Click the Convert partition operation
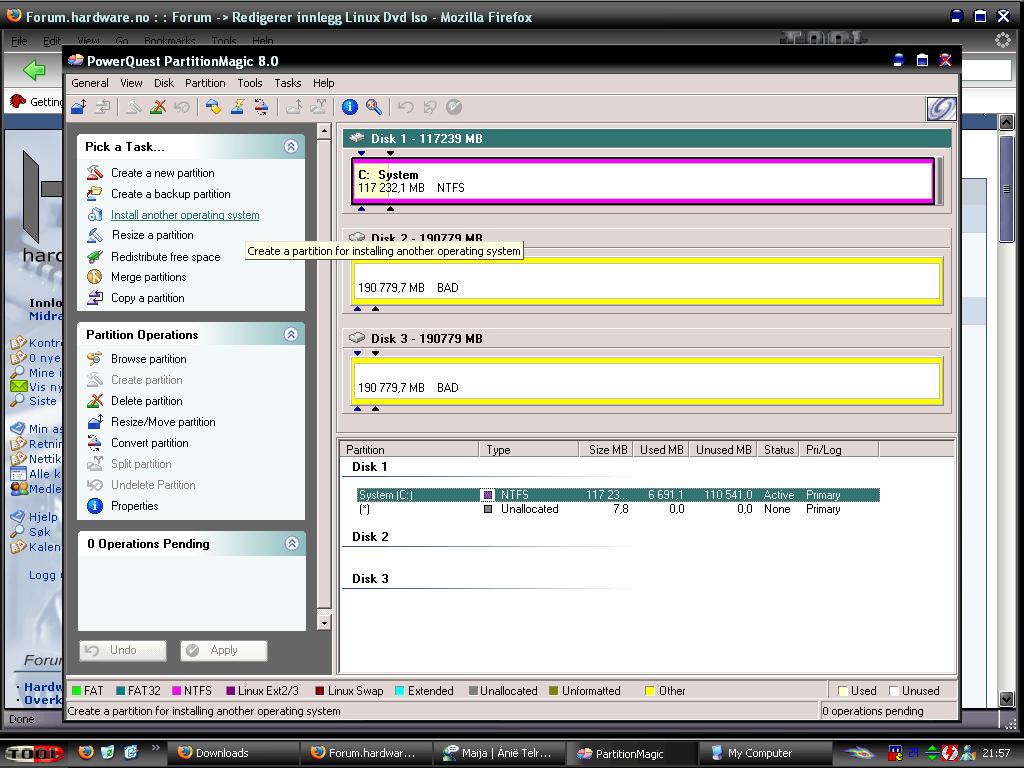The image size is (1024, 768). 150,443
